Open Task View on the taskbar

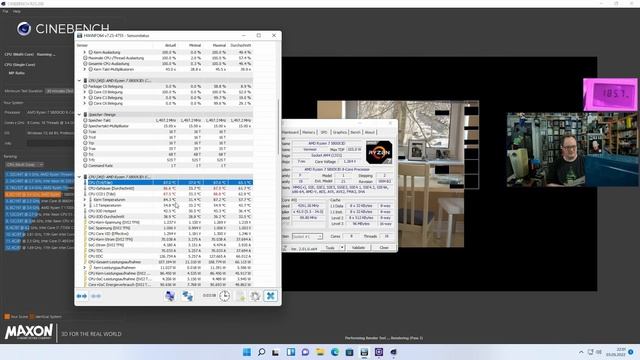tap(276, 352)
